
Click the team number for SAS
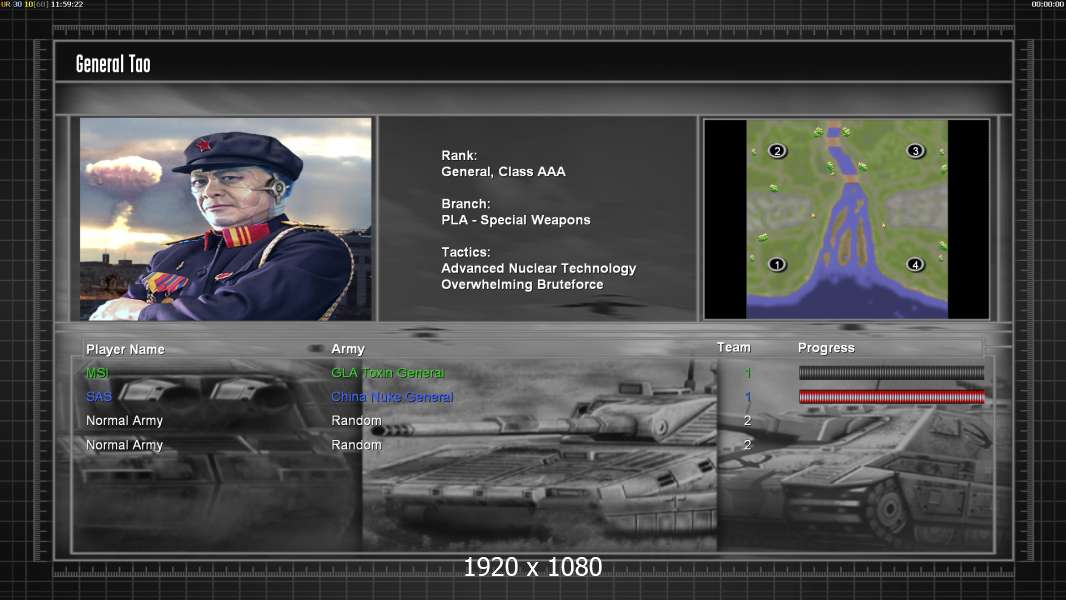[x=748, y=397]
